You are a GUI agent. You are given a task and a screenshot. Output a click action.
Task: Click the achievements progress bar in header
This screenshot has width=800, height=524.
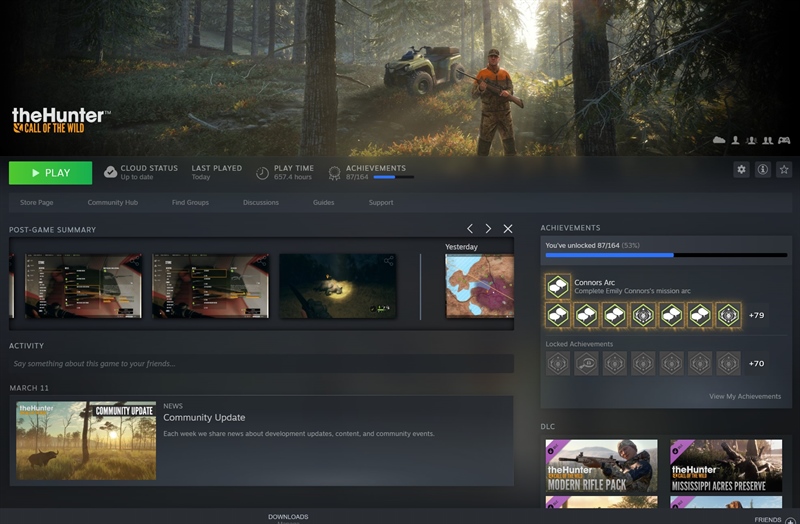coord(393,177)
